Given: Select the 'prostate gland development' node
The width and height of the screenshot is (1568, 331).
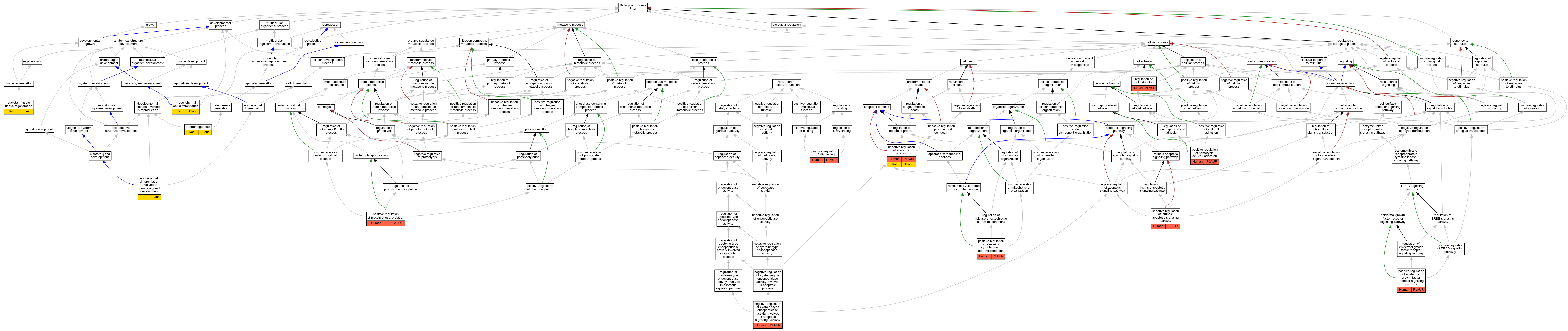Looking at the screenshot, I should (100, 155).
